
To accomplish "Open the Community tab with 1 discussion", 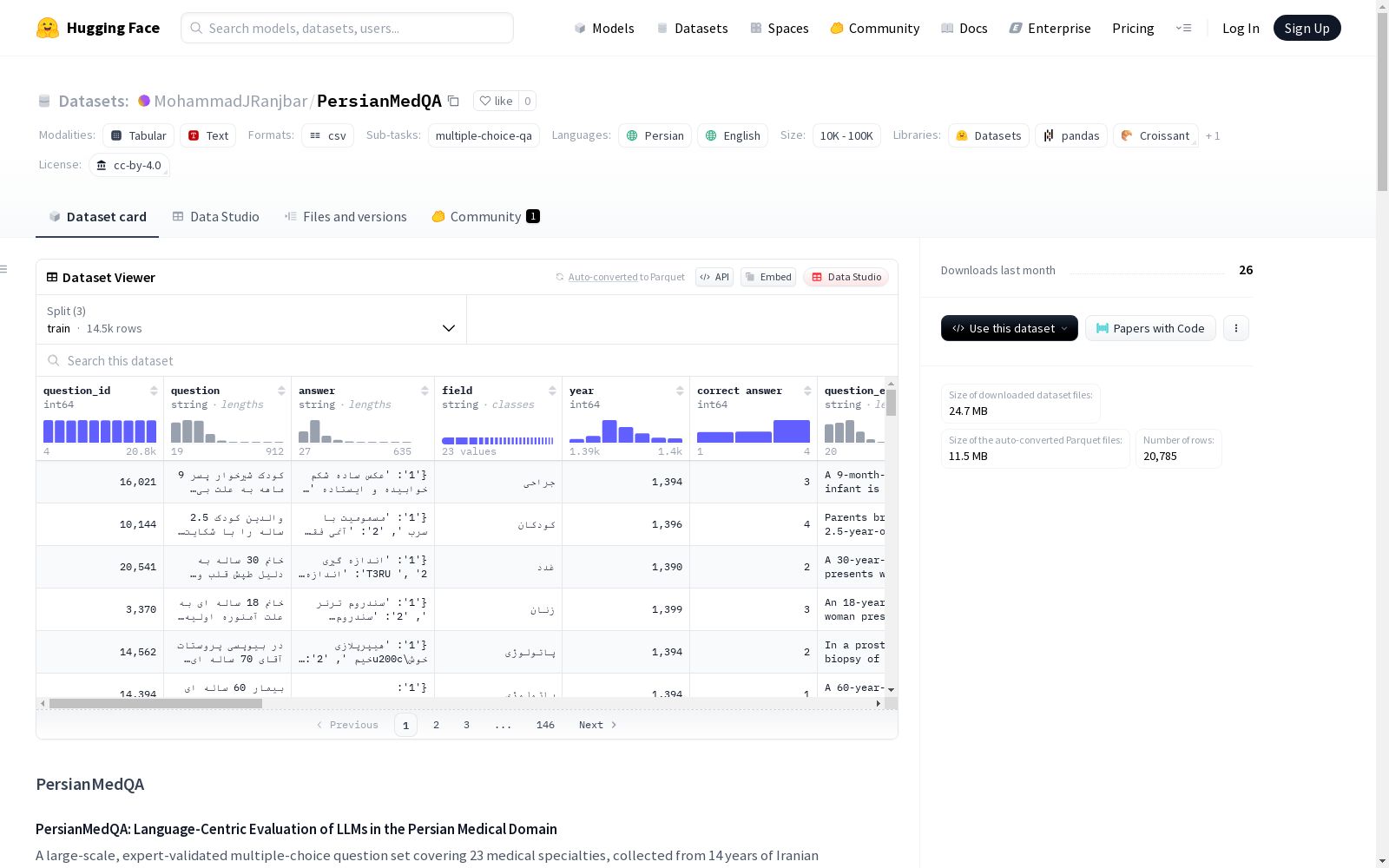I will (x=485, y=217).
